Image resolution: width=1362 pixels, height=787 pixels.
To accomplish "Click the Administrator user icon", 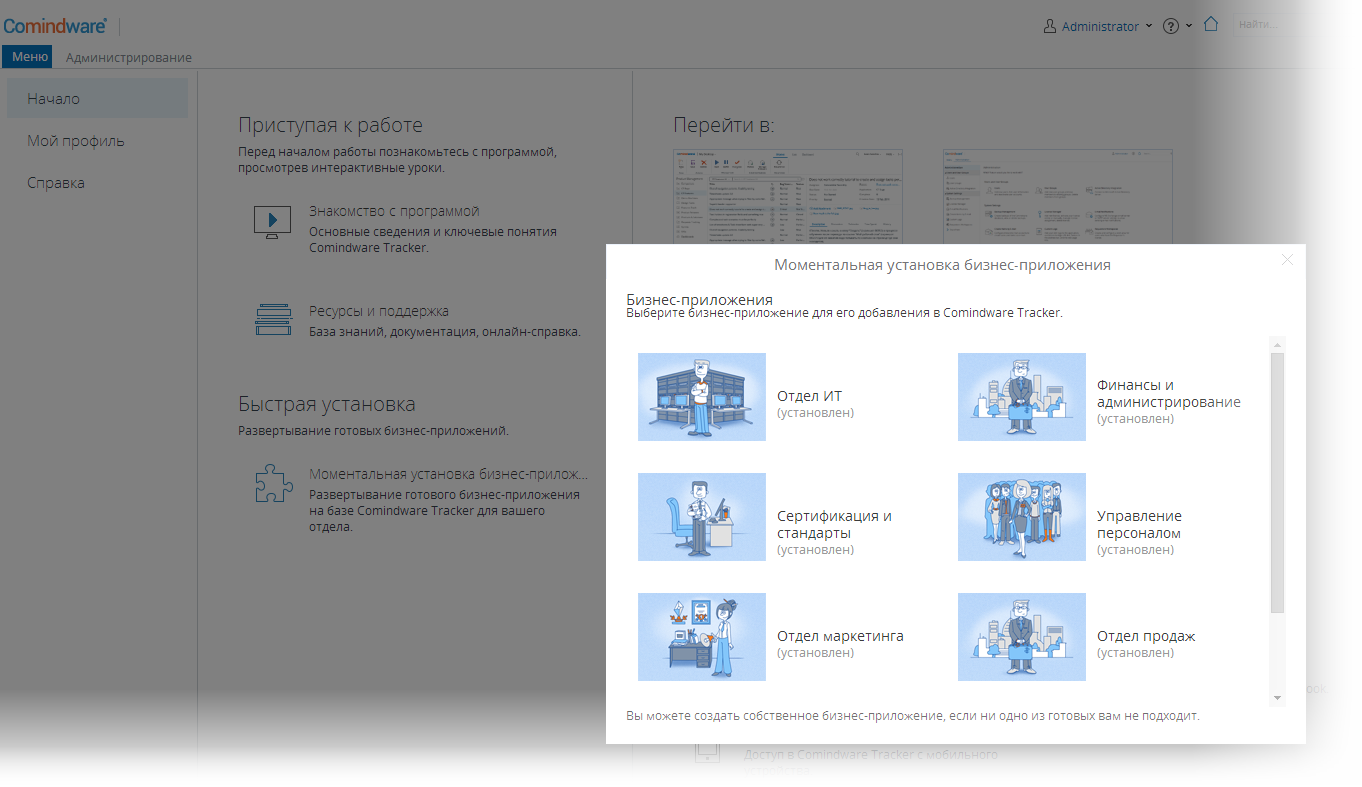I will point(1049,26).
